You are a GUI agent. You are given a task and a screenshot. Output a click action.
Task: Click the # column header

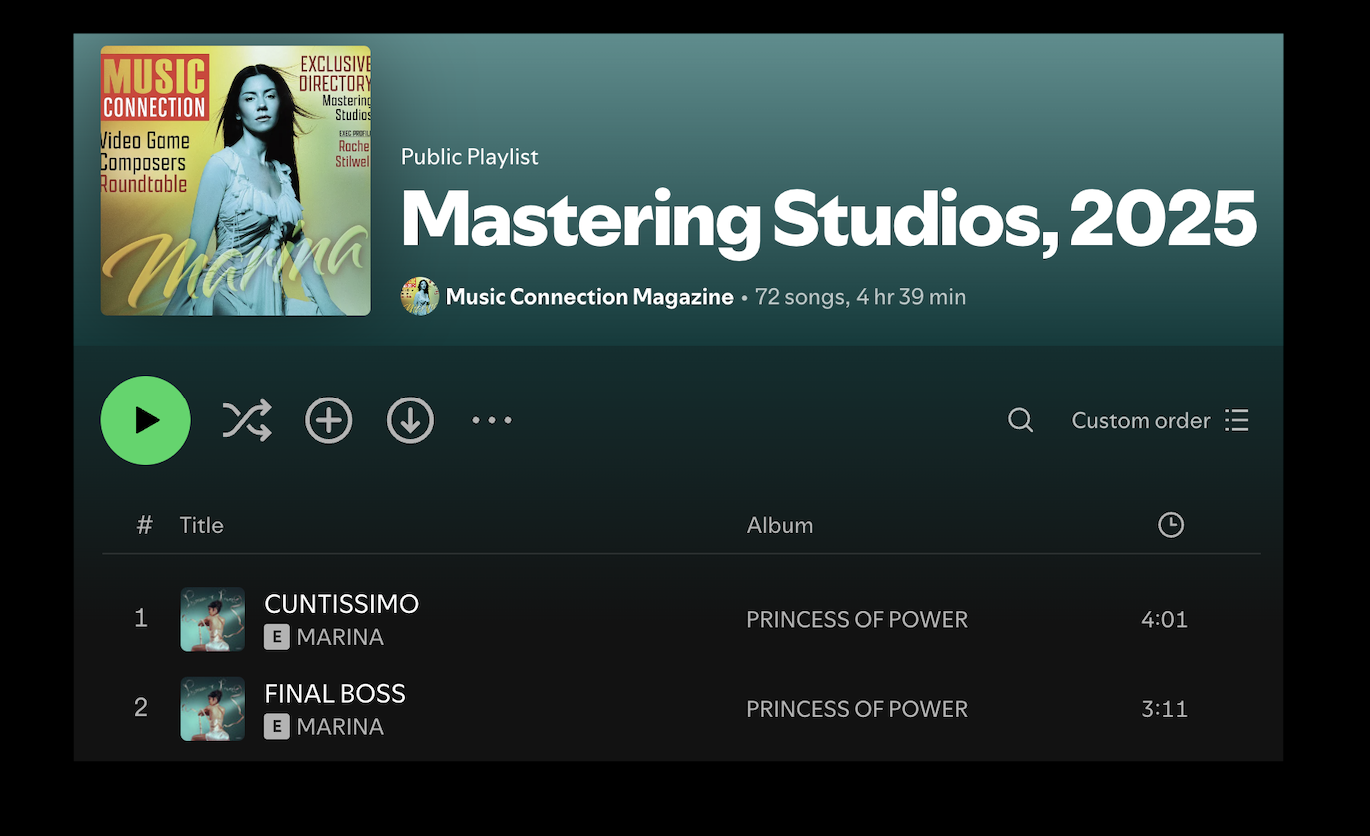(145, 525)
